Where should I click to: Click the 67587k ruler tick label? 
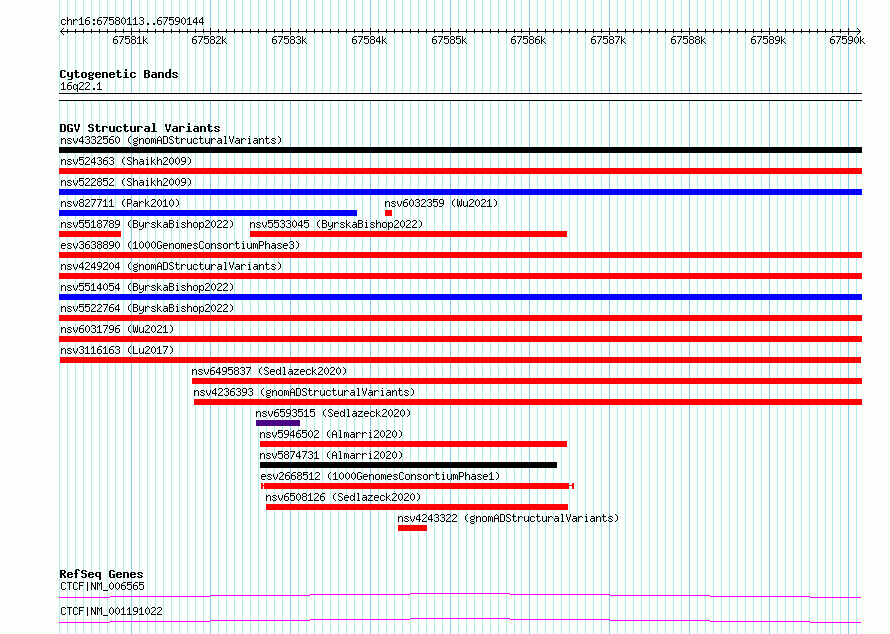pos(608,40)
